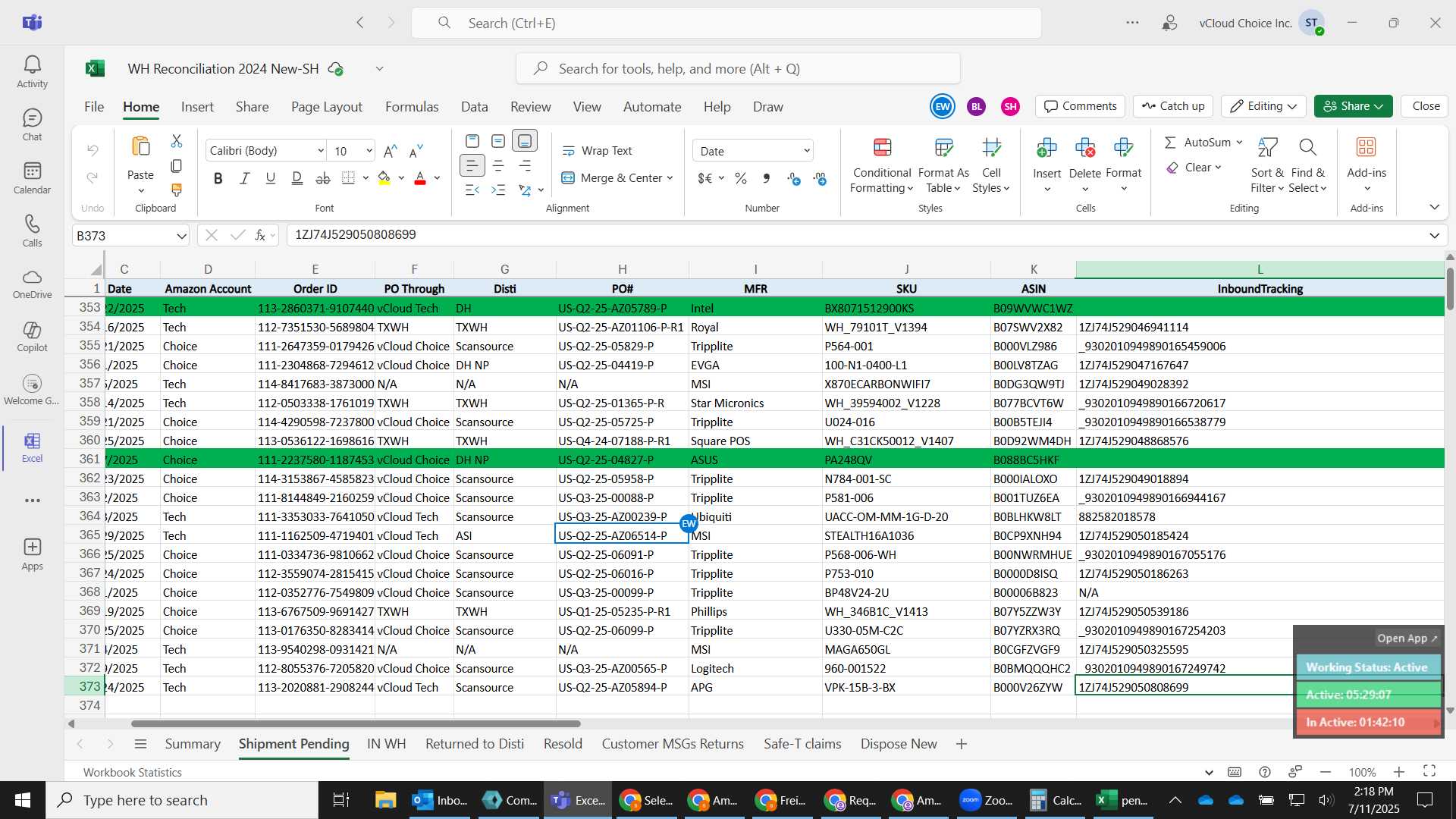Toggle bottom align
1456x819 pixels.
(525, 141)
